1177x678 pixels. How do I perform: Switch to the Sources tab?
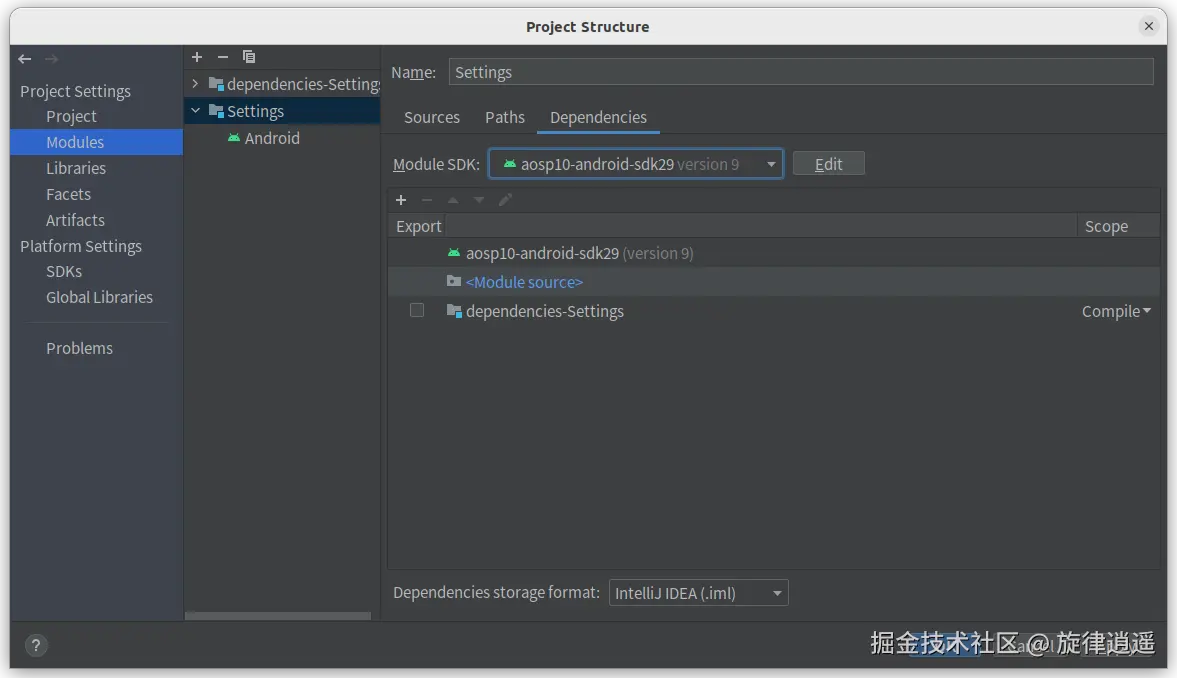[432, 117]
